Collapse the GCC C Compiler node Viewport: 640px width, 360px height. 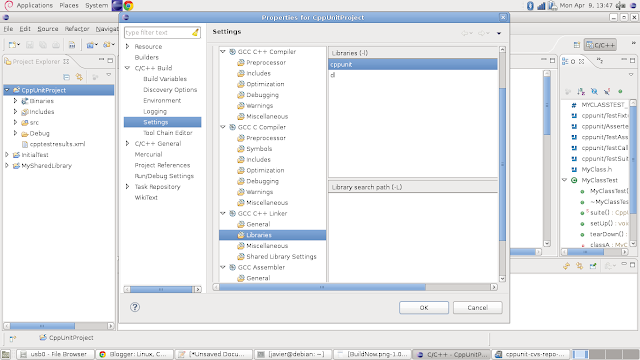(x=223, y=127)
